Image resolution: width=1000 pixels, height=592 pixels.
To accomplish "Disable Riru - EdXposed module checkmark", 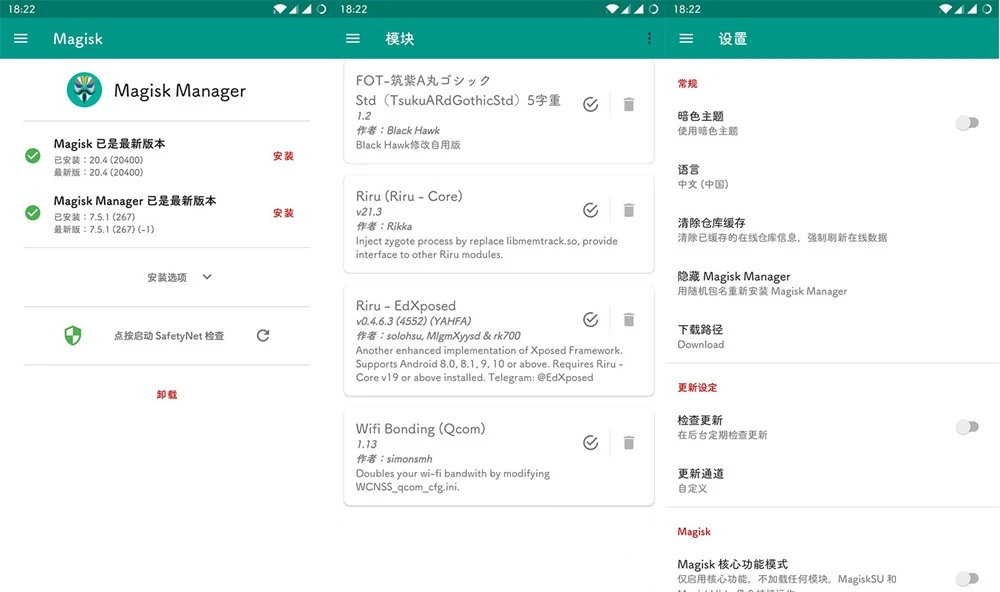I will [591, 320].
